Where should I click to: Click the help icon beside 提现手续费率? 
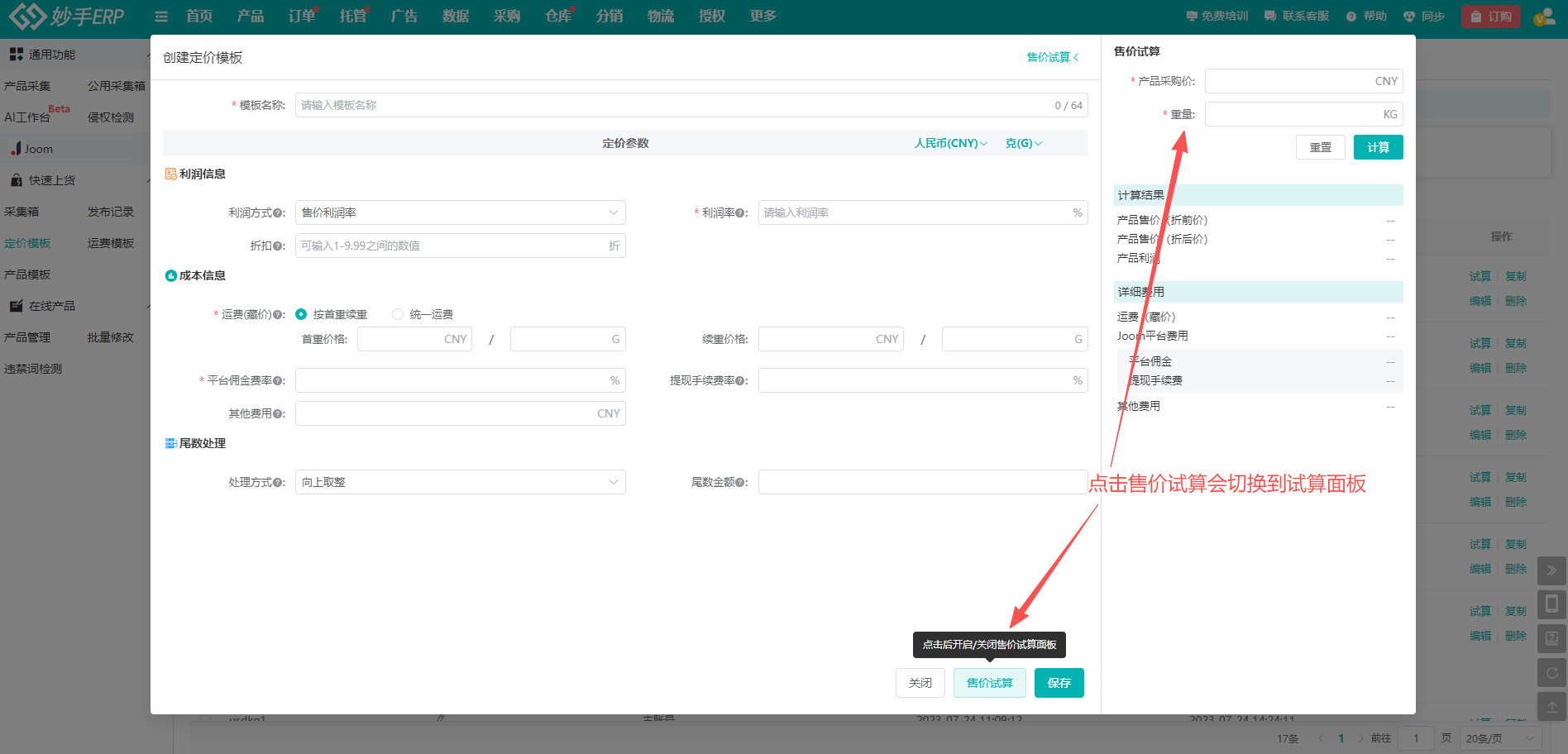pyautogui.click(x=740, y=381)
